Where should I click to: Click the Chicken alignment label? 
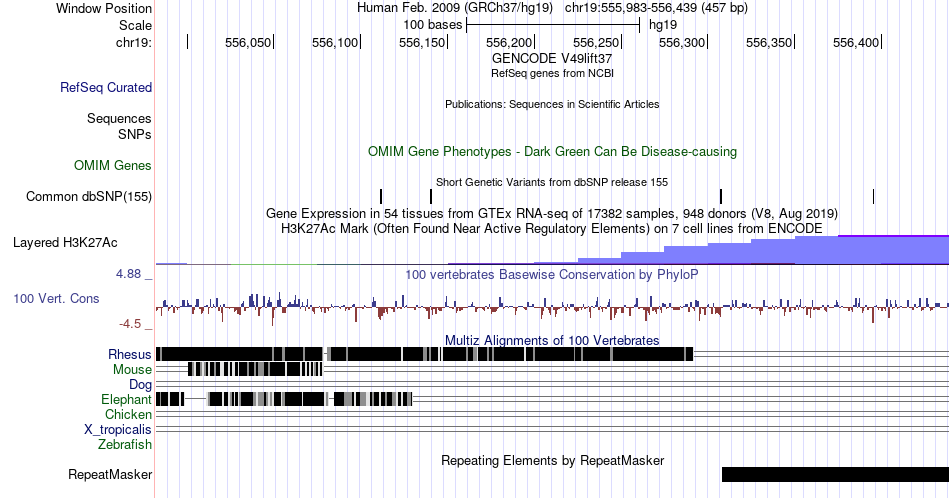point(128,414)
